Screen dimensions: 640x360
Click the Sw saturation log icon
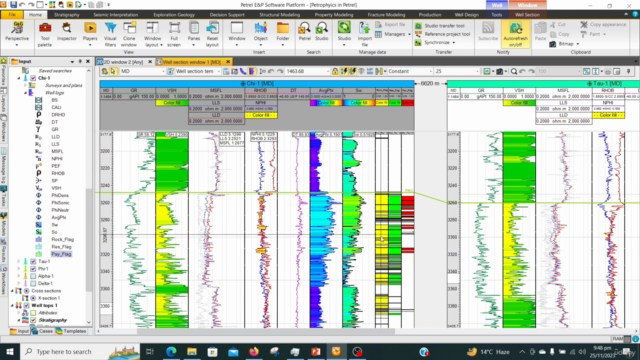39,225
